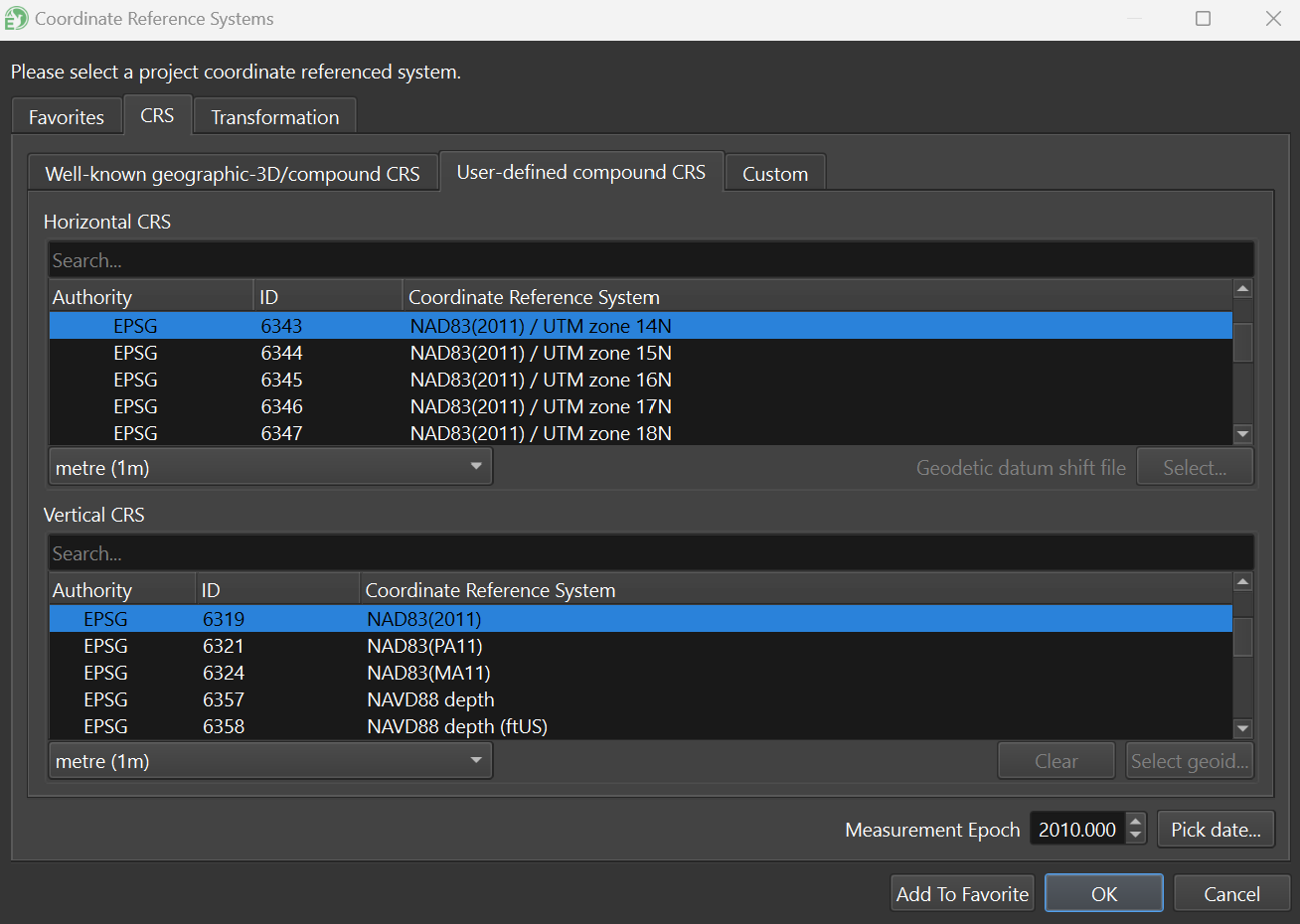Open the Transformation tab
The height and width of the screenshot is (924, 1300).
pos(274,117)
